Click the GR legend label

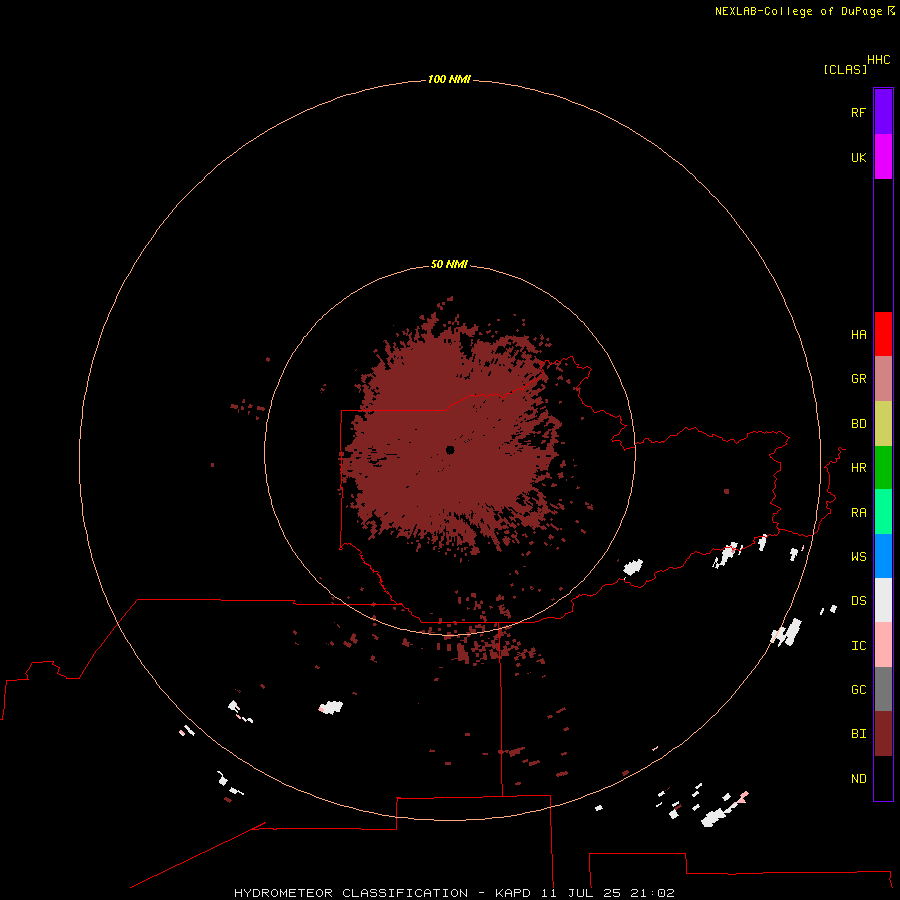(x=858, y=379)
